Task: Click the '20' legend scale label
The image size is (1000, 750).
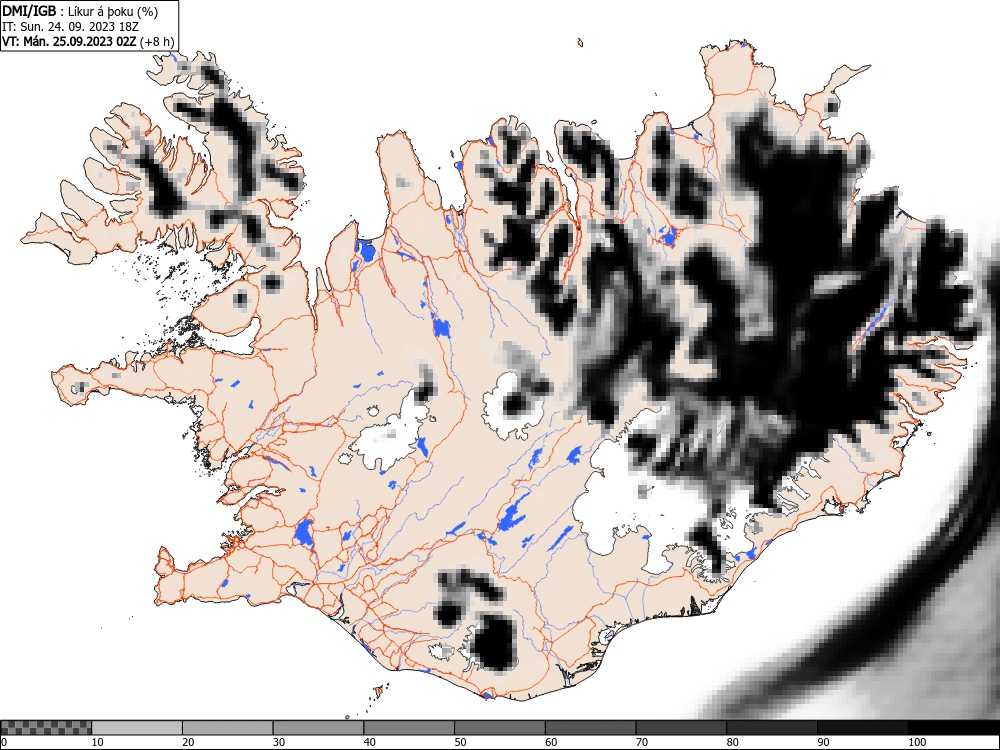Action: tap(188, 742)
